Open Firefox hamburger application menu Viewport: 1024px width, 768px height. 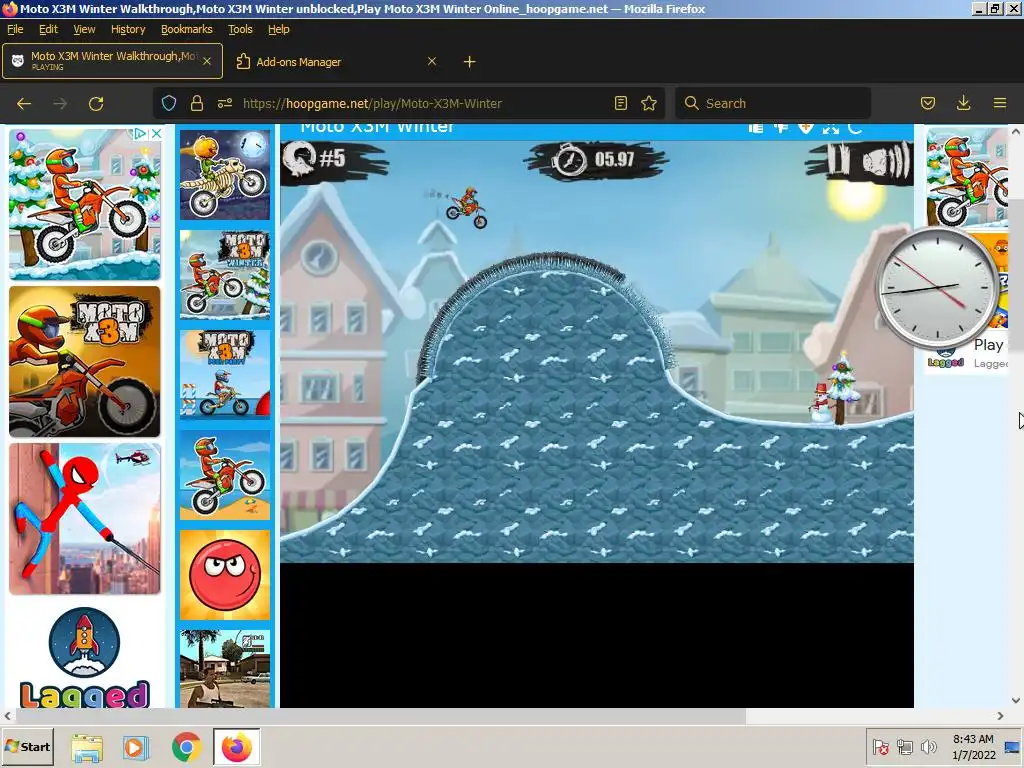click(1000, 103)
